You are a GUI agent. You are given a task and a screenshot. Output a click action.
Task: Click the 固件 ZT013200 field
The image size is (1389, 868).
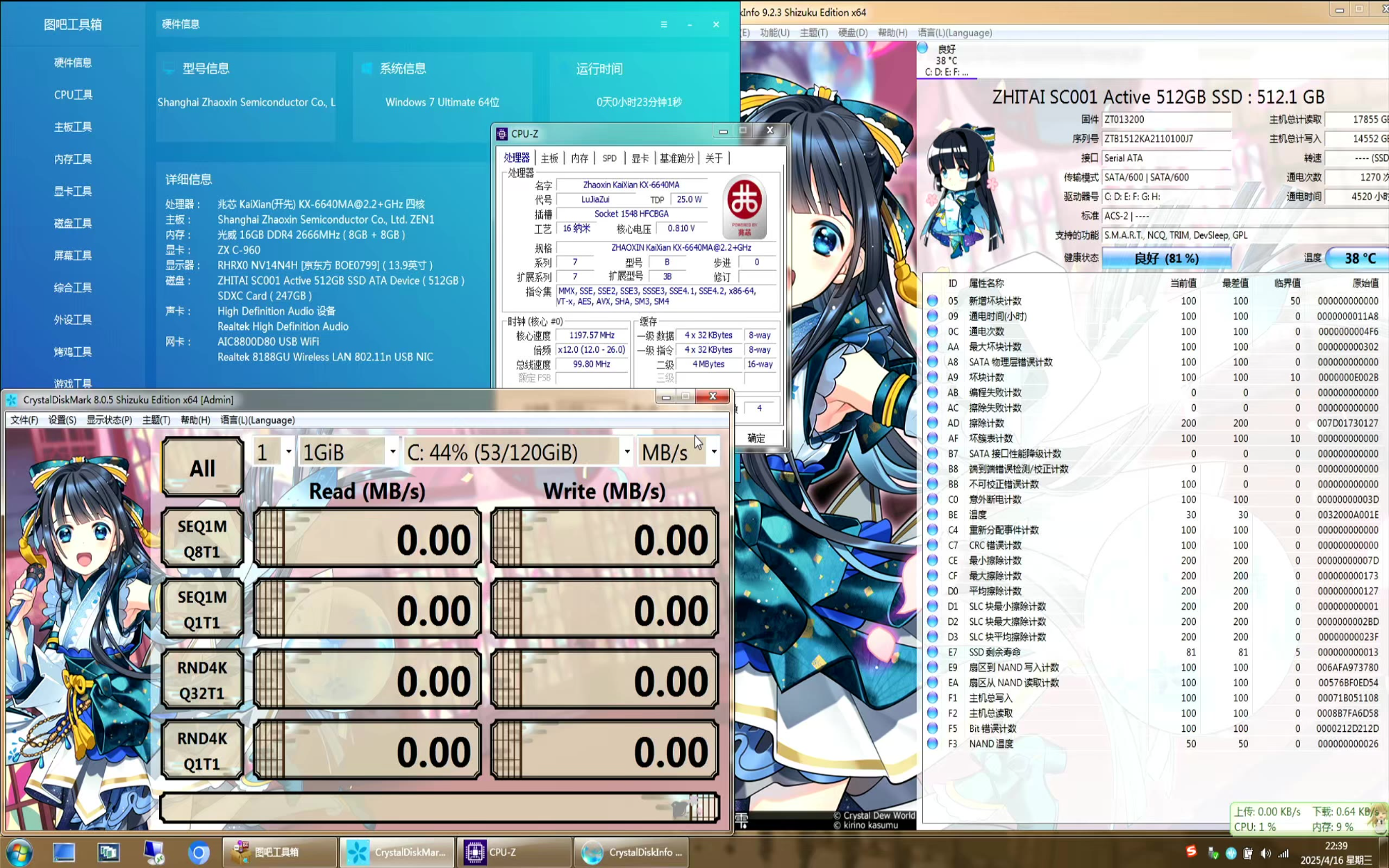pyautogui.click(x=1167, y=119)
